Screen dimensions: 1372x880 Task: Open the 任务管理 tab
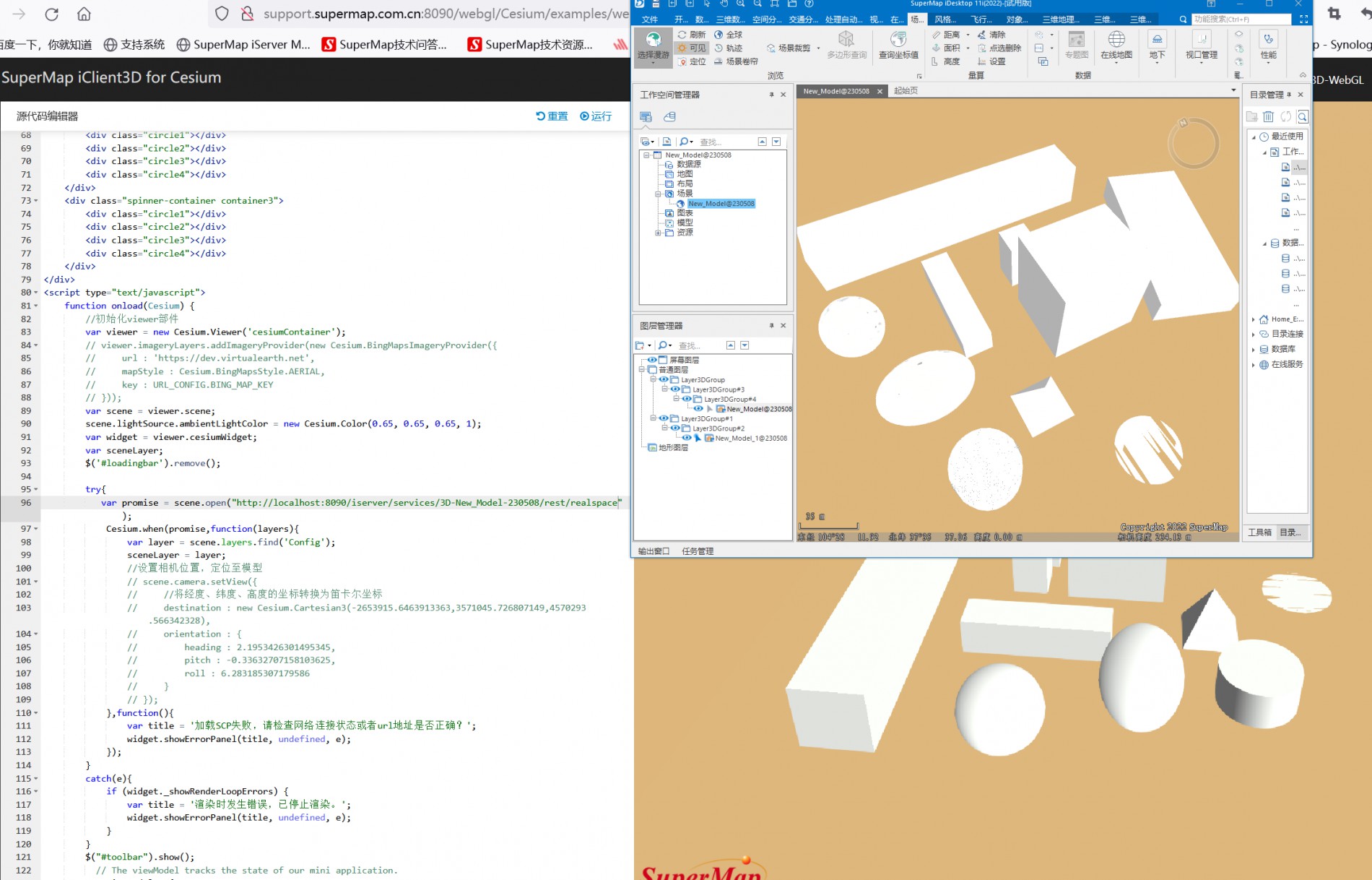pyautogui.click(x=698, y=551)
